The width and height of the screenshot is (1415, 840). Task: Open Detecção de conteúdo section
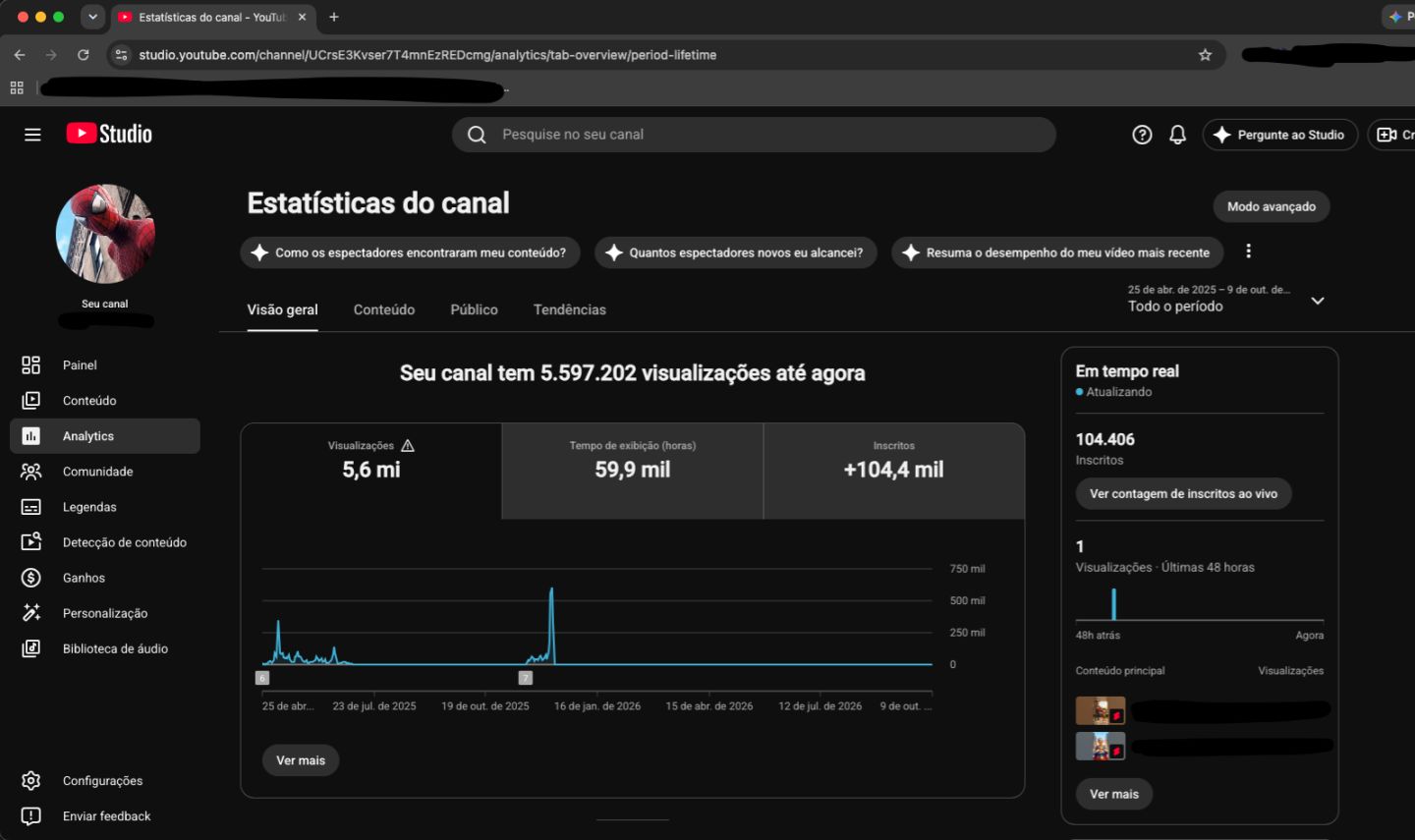[105, 542]
